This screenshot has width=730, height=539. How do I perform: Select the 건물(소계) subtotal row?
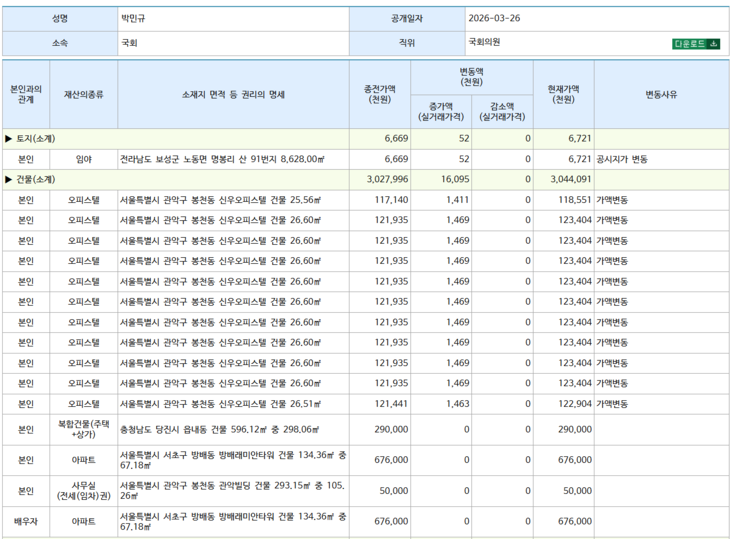click(x=365, y=179)
